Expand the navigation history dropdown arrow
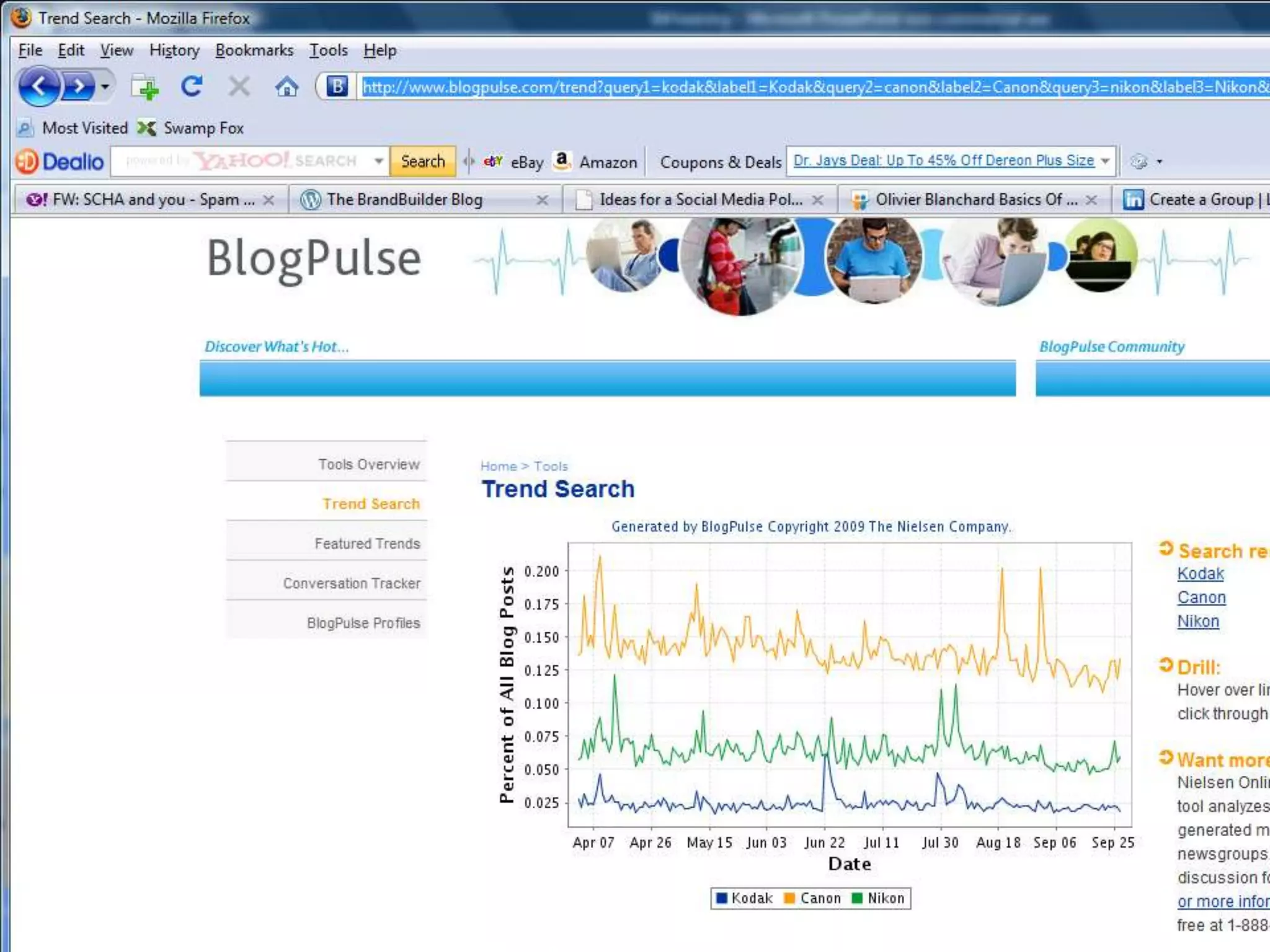This screenshot has height=952, width=1270. (105, 87)
